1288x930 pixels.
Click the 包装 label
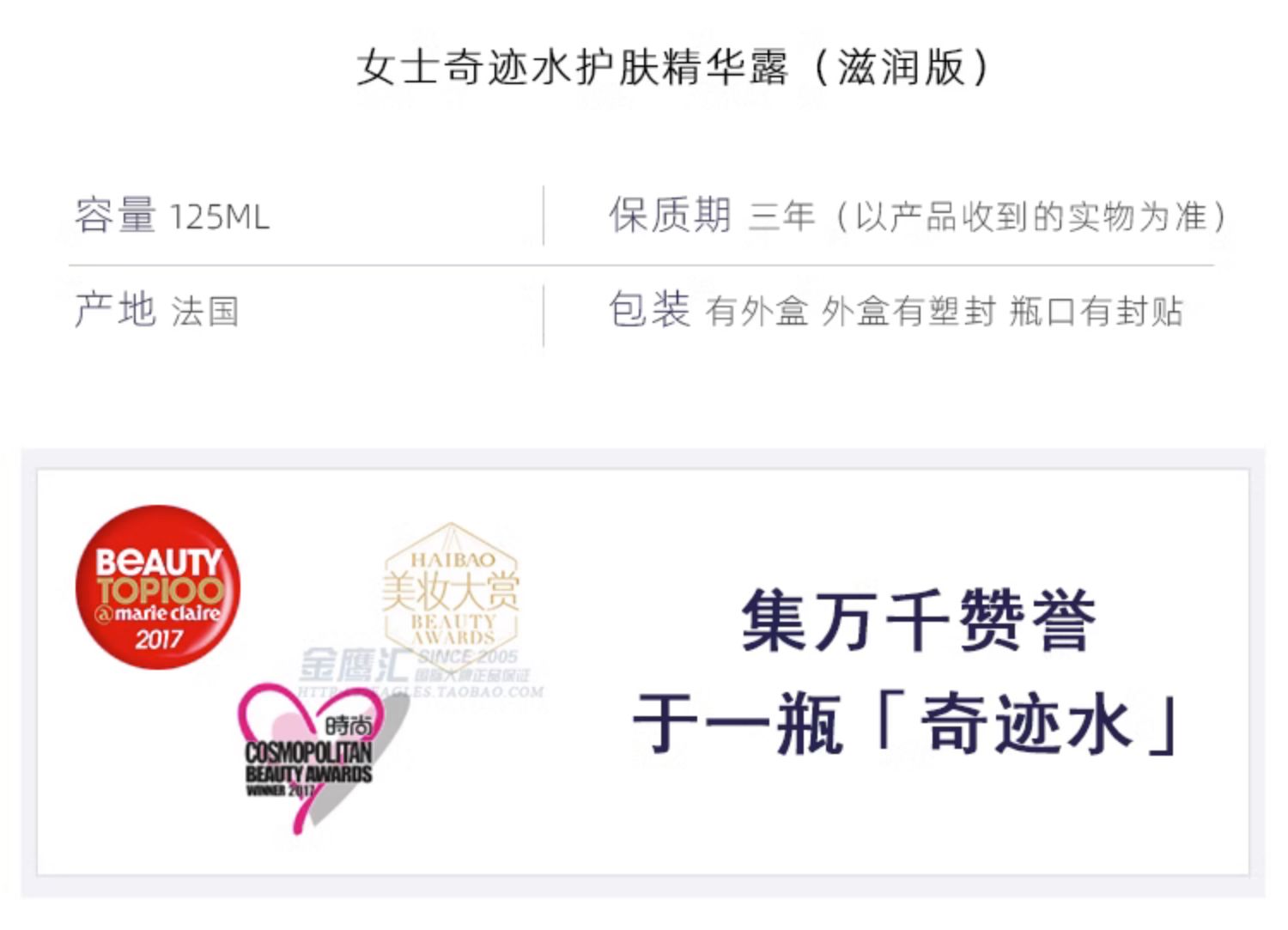[x=650, y=309]
